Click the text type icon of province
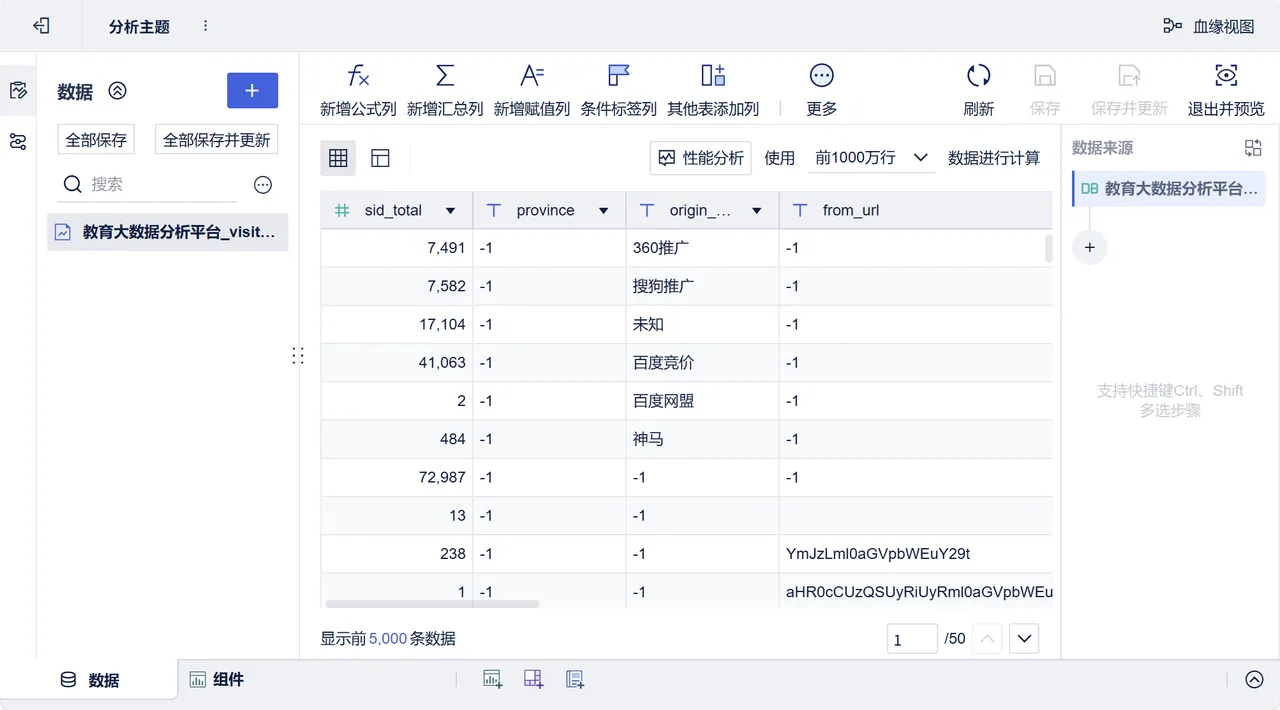The image size is (1280, 710). [x=493, y=211]
